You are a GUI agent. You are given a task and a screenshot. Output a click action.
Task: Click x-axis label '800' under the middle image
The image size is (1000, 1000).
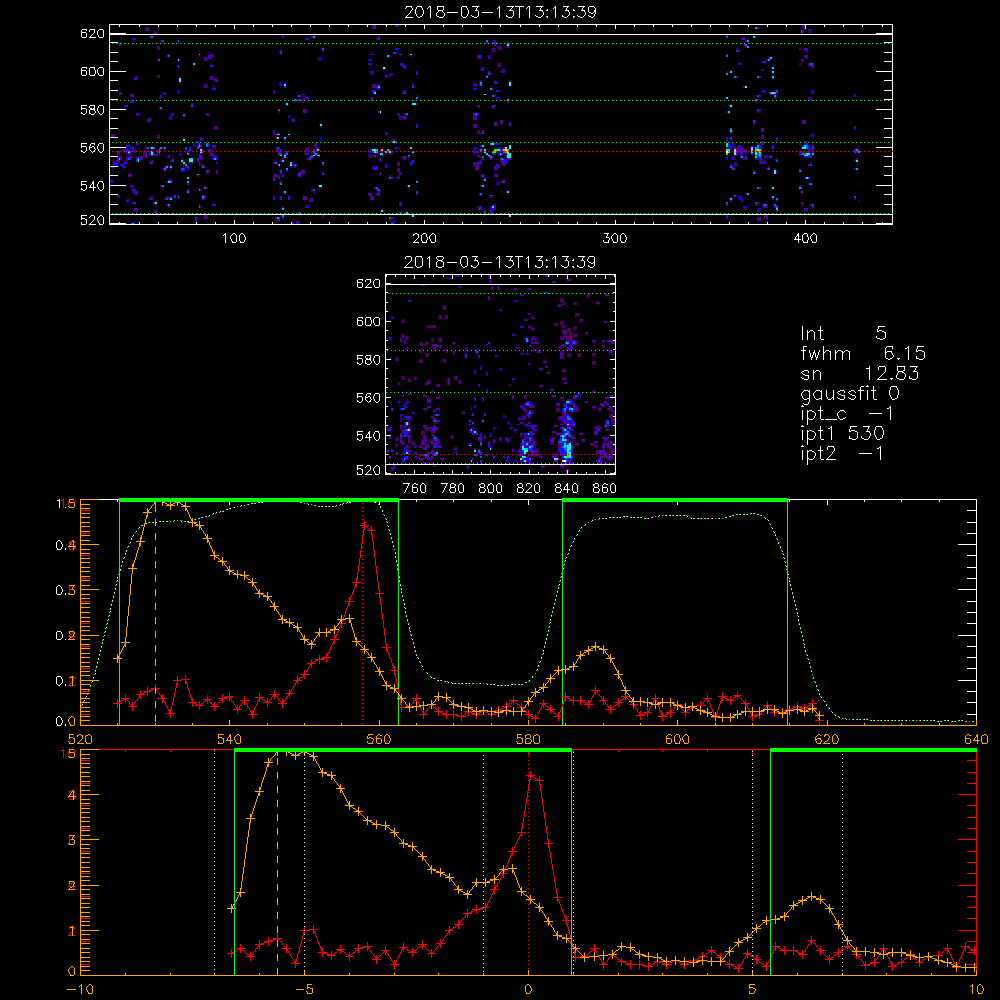tap(490, 489)
